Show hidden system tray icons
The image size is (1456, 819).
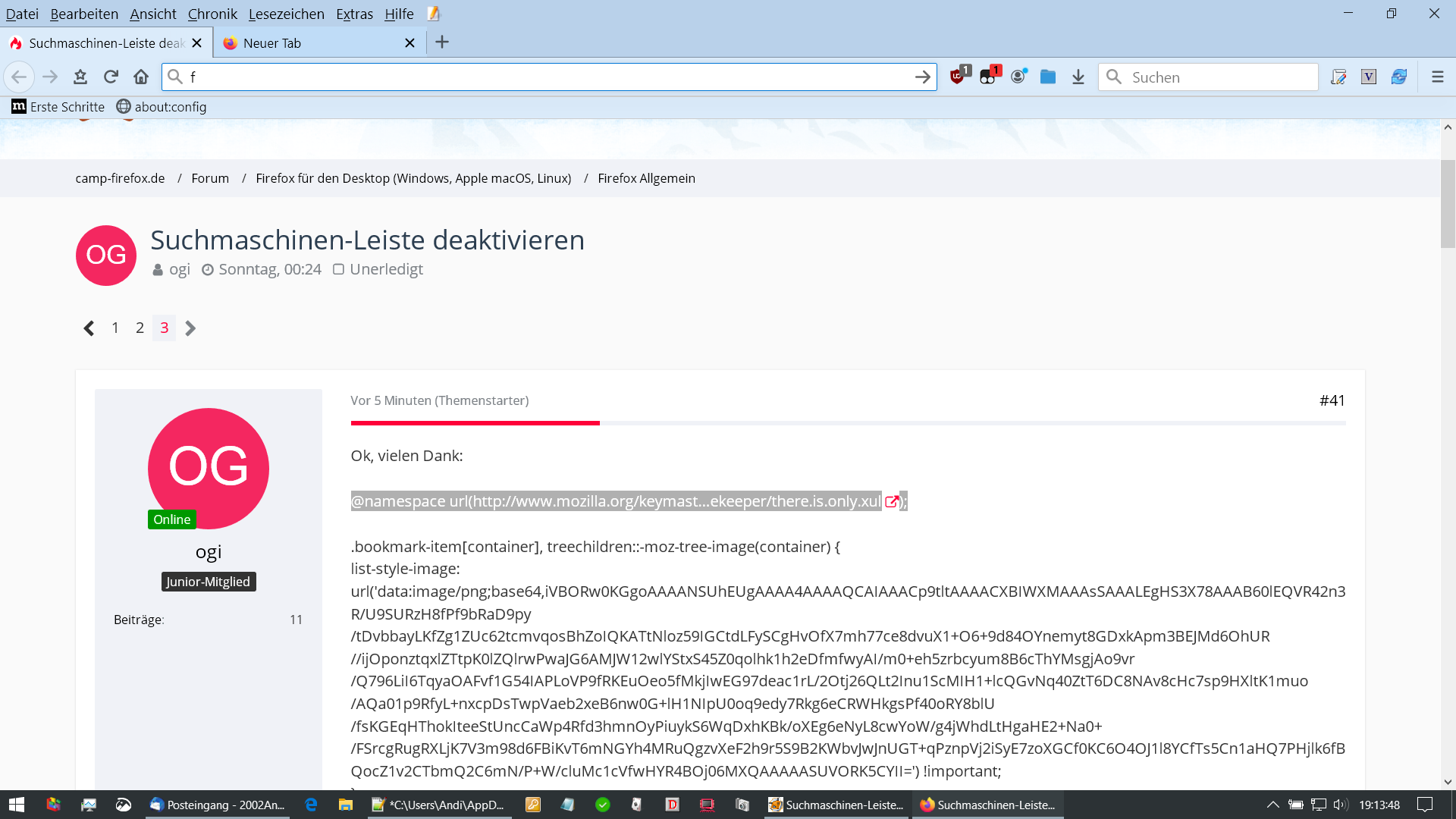(x=1272, y=805)
